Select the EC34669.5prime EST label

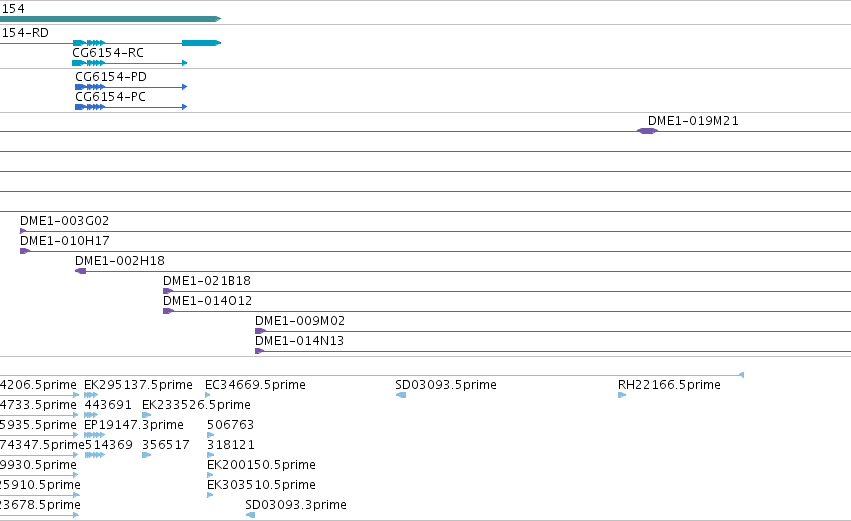pos(255,385)
